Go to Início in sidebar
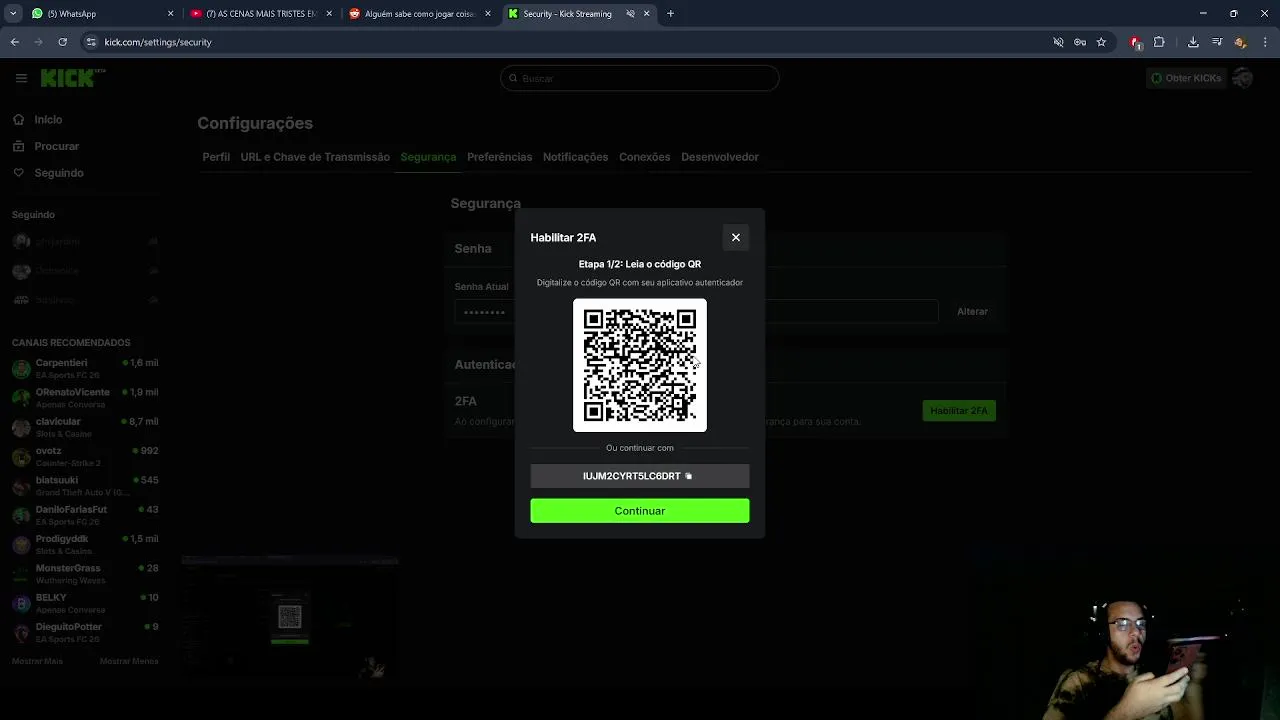This screenshot has height=720, width=1280. pos(37,119)
